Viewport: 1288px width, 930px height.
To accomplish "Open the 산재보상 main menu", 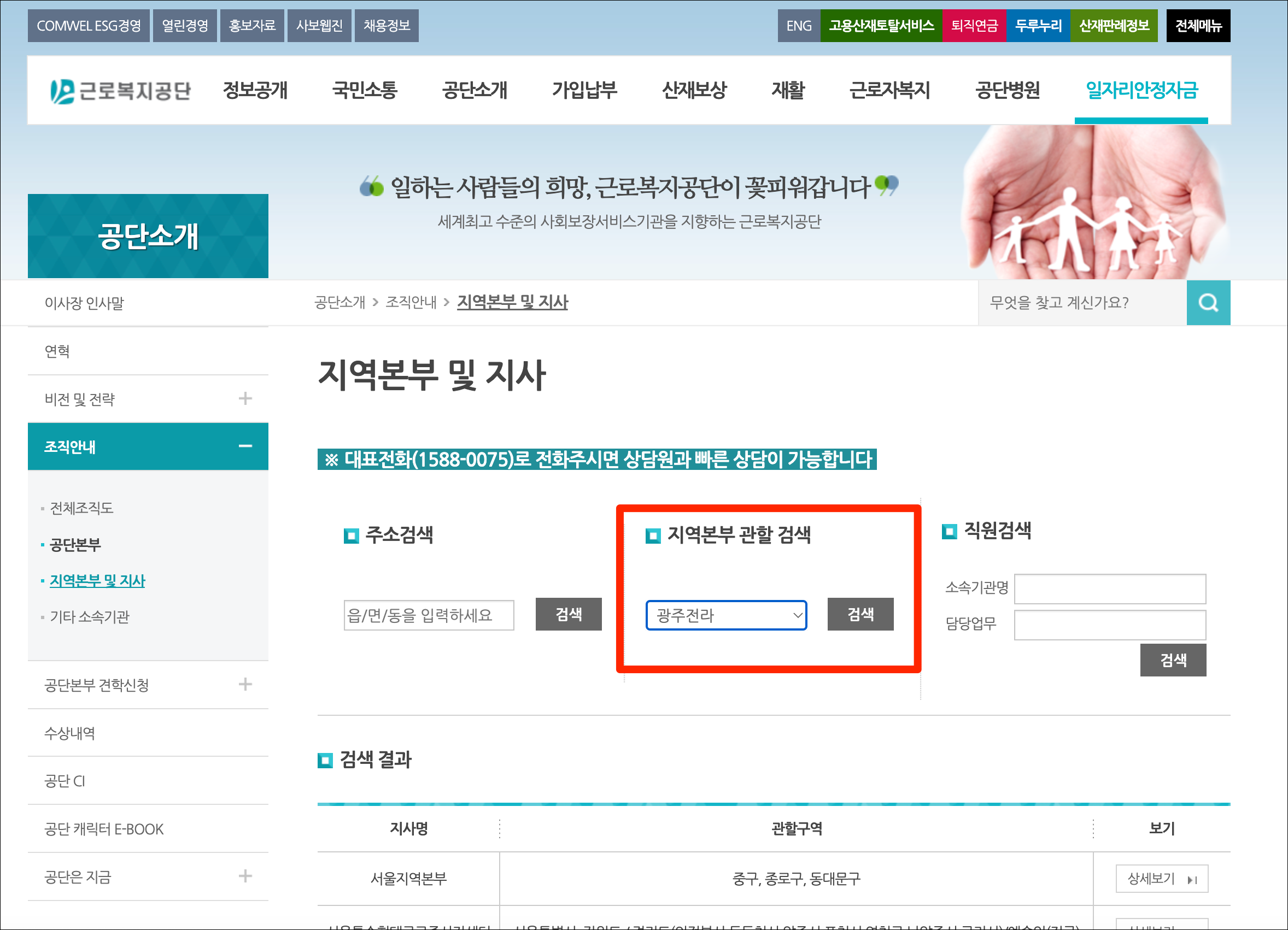I will (x=694, y=90).
